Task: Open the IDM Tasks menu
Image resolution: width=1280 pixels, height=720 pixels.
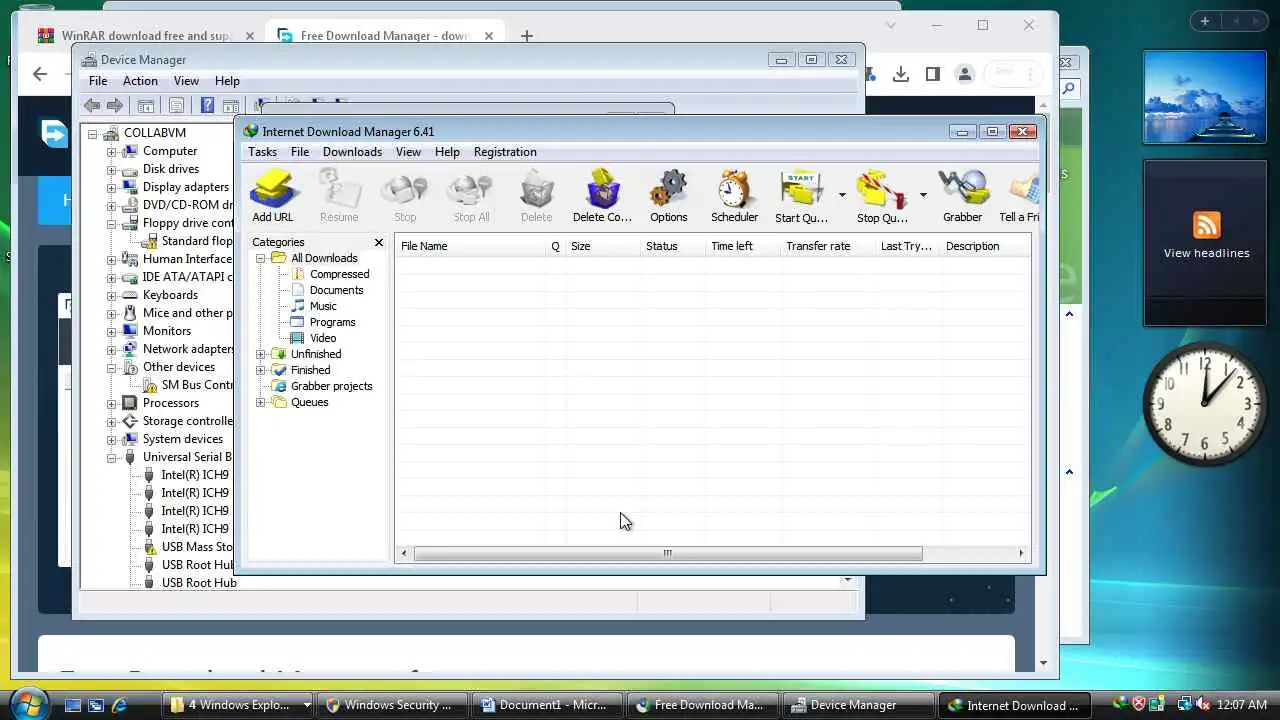Action: tap(262, 152)
